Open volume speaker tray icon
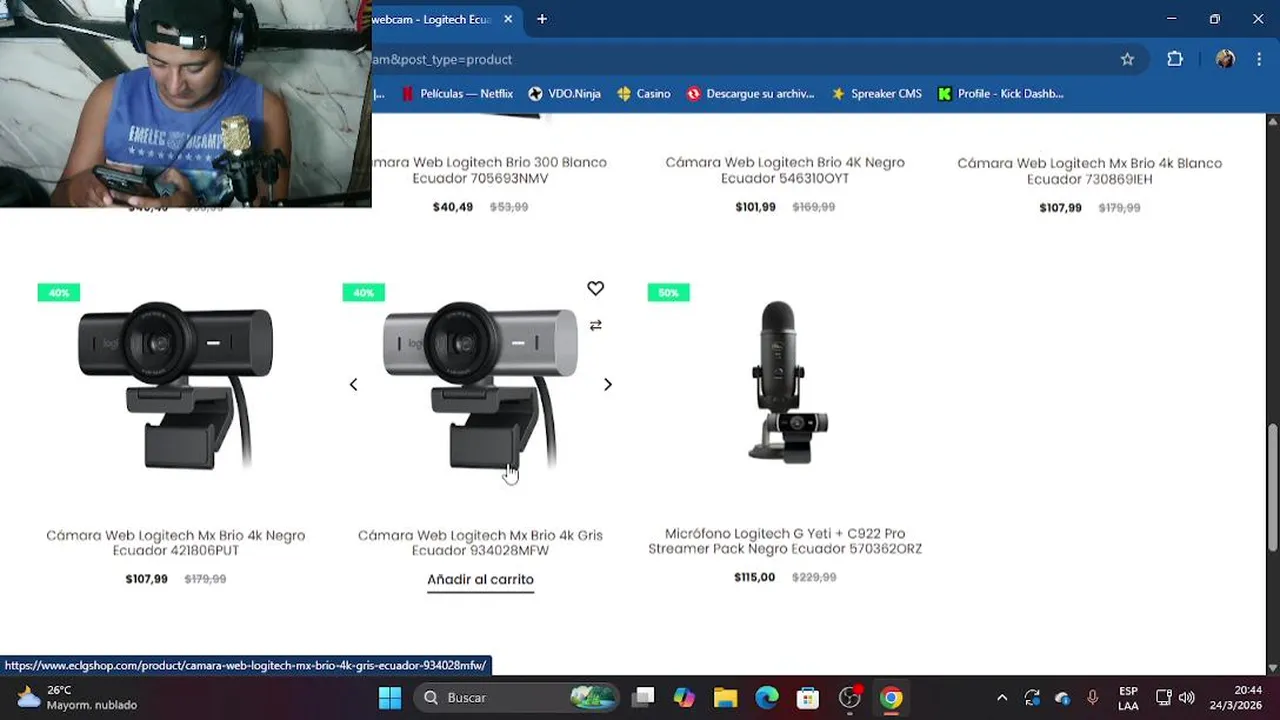Image resolution: width=1280 pixels, height=720 pixels. pyautogui.click(x=1187, y=698)
